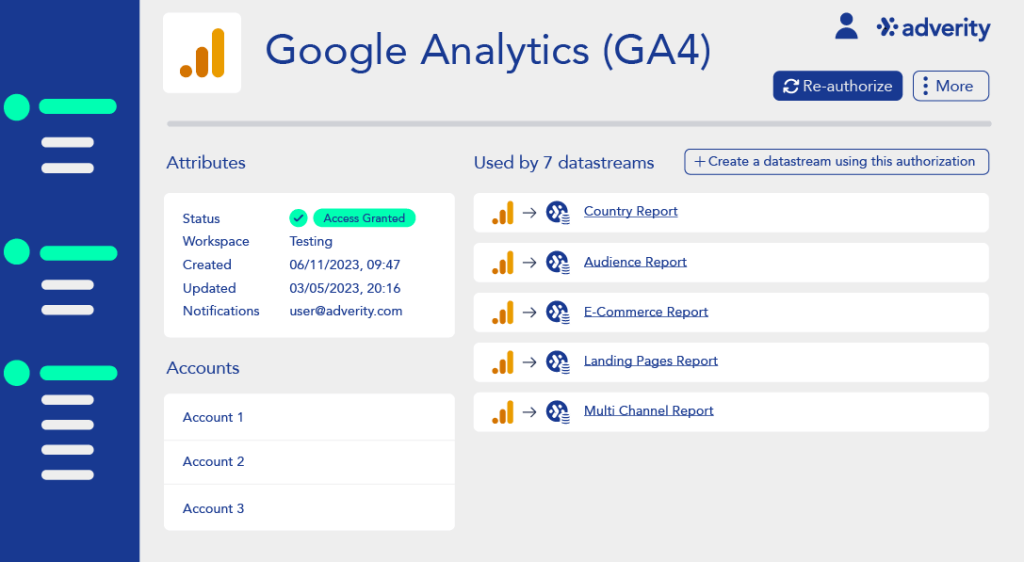Click the user@adverity.com notifications email

(x=346, y=311)
